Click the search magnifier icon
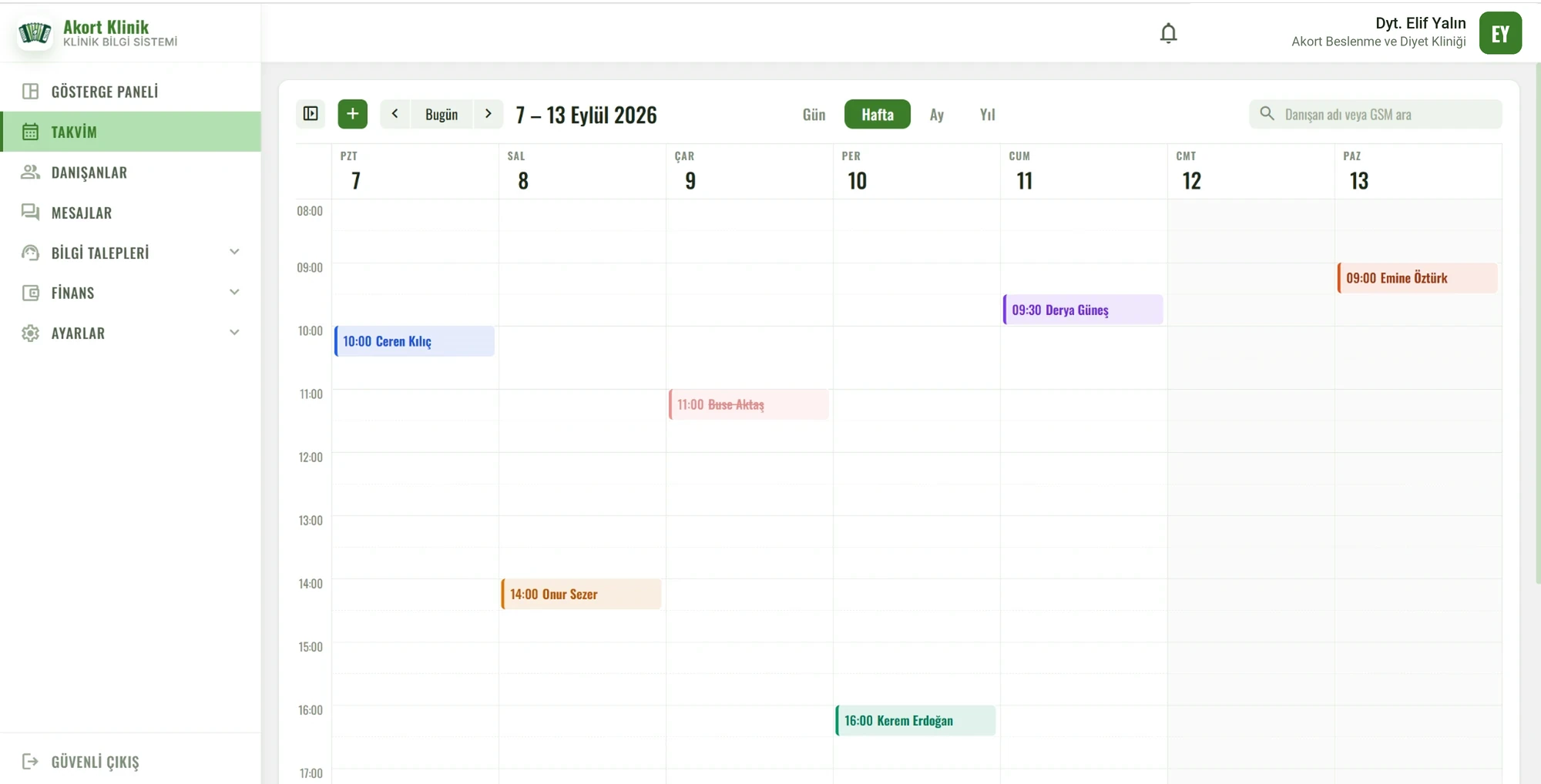 (x=1267, y=114)
